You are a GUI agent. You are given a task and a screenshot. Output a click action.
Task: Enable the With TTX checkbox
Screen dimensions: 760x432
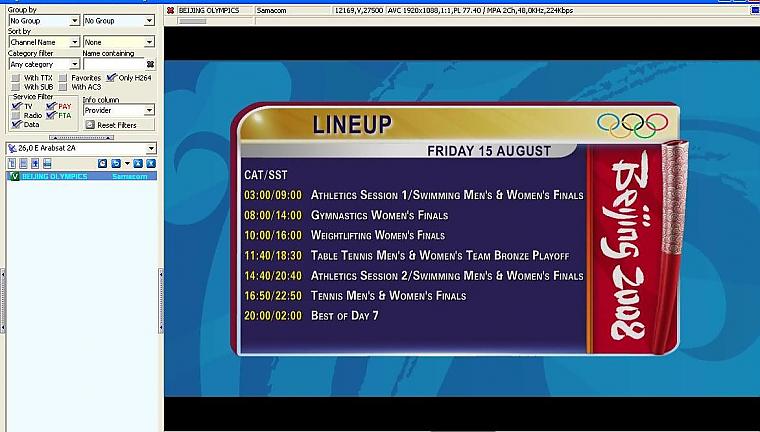[16, 78]
